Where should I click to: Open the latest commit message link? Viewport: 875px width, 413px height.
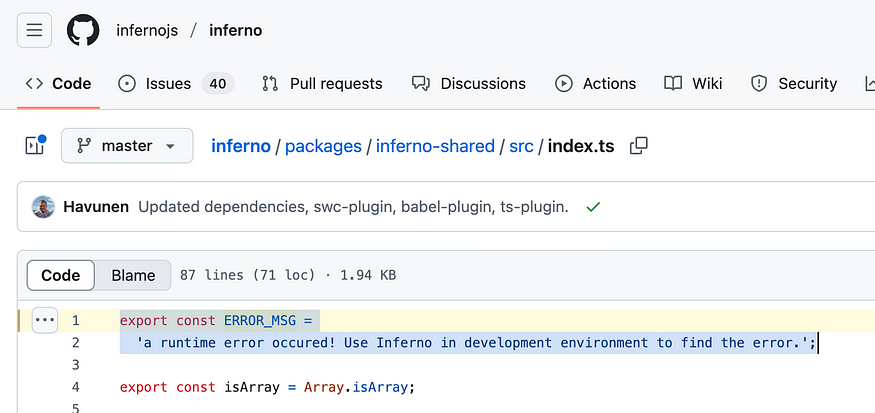pyautogui.click(x=353, y=207)
